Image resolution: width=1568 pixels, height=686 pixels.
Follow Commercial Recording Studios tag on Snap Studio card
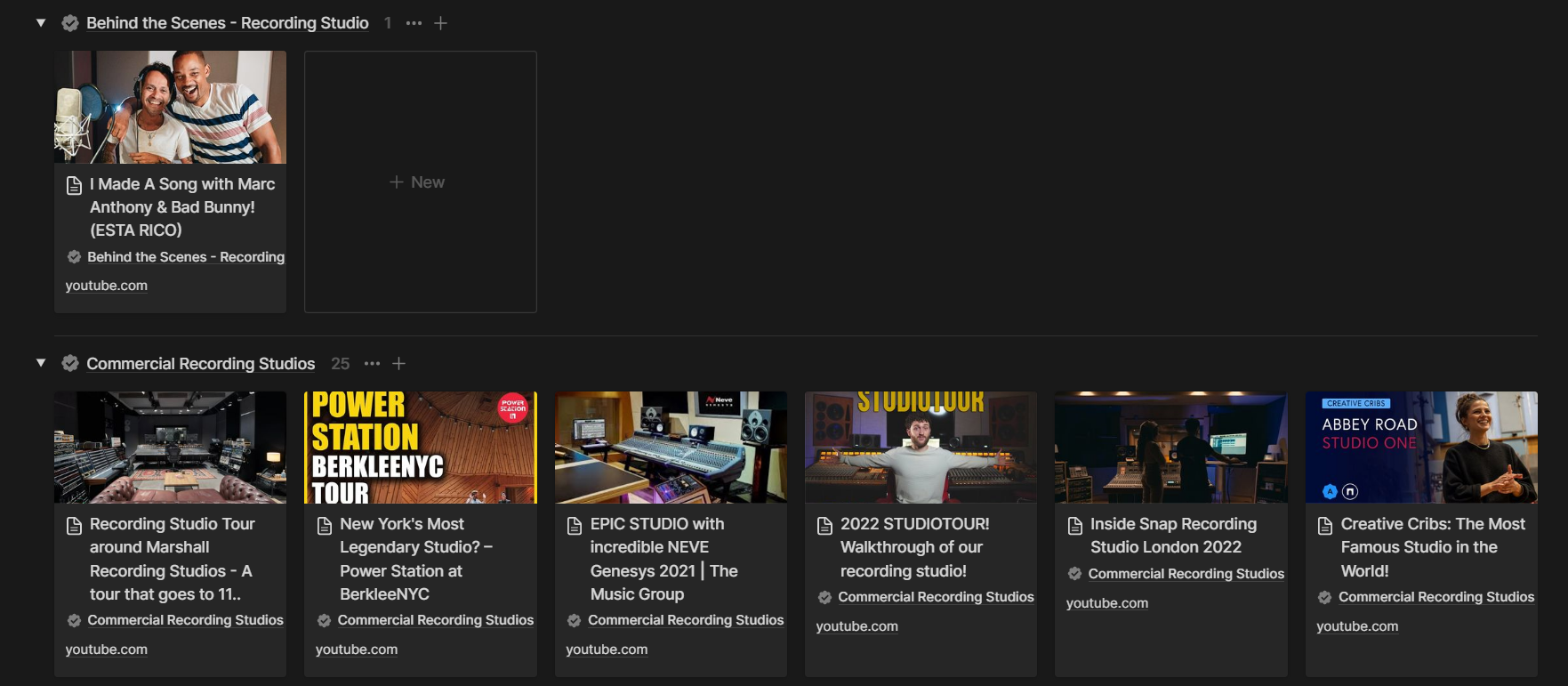click(1186, 574)
